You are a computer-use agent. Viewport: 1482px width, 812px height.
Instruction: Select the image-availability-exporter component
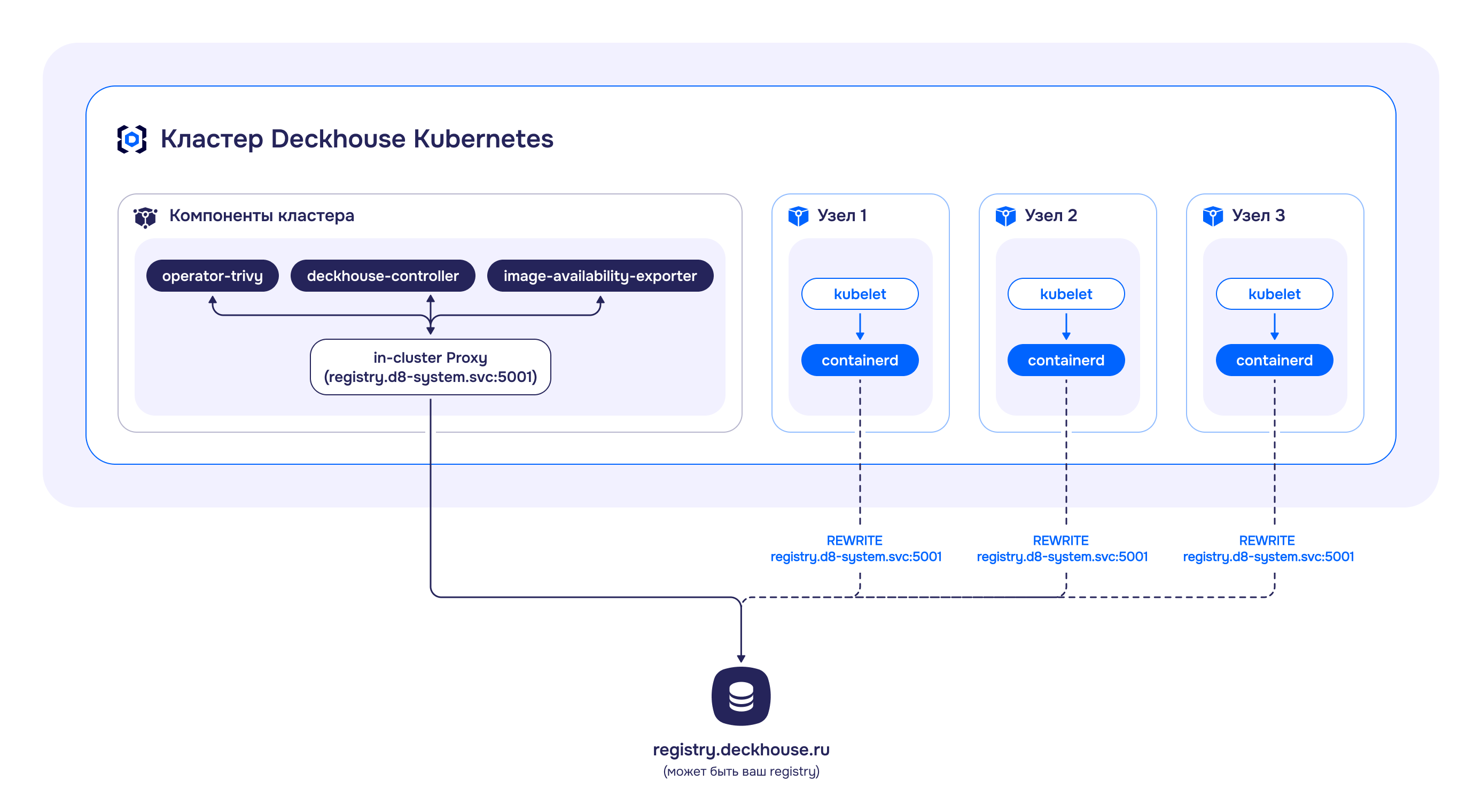599,276
